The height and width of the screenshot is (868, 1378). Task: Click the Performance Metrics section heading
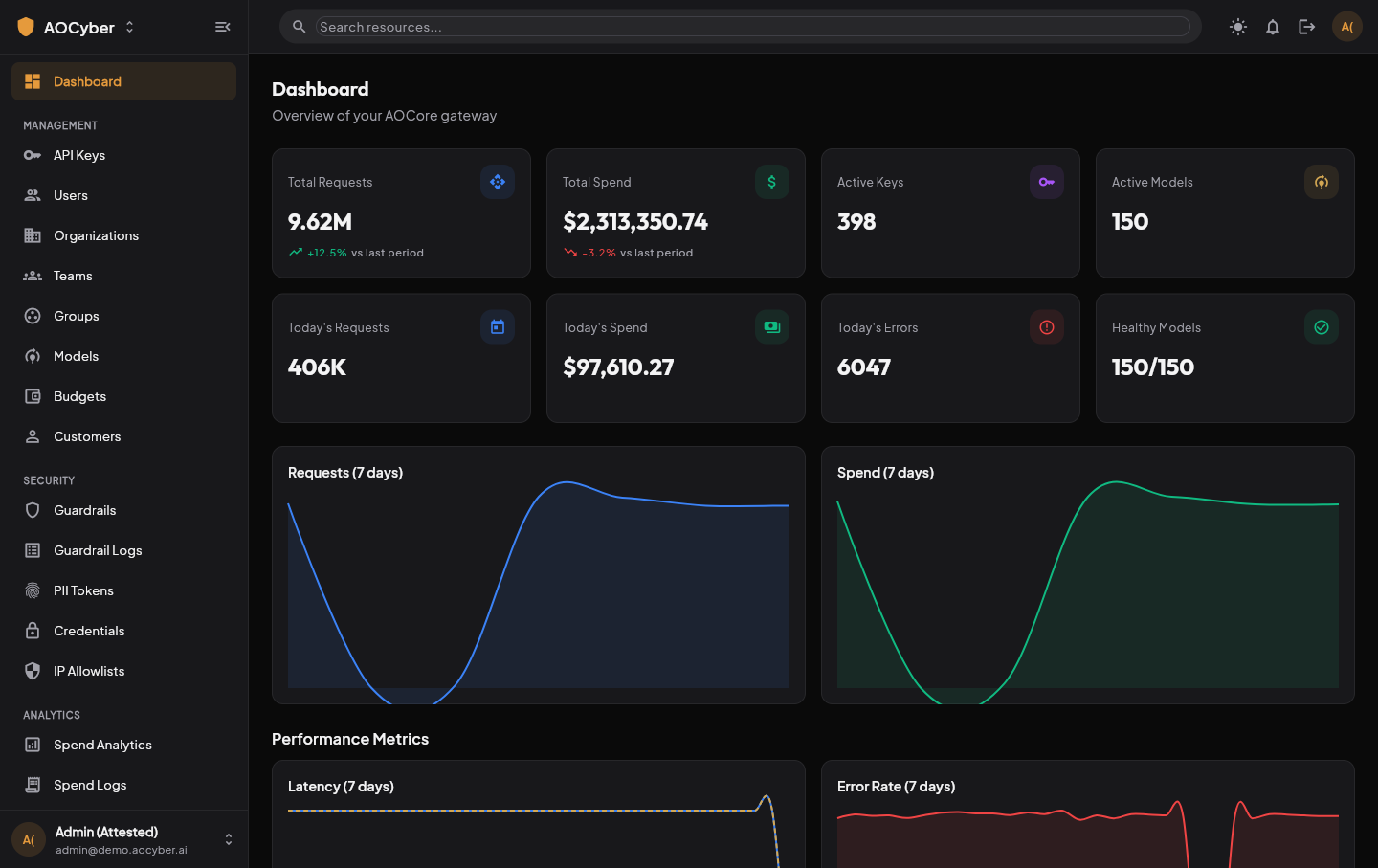pos(350,739)
